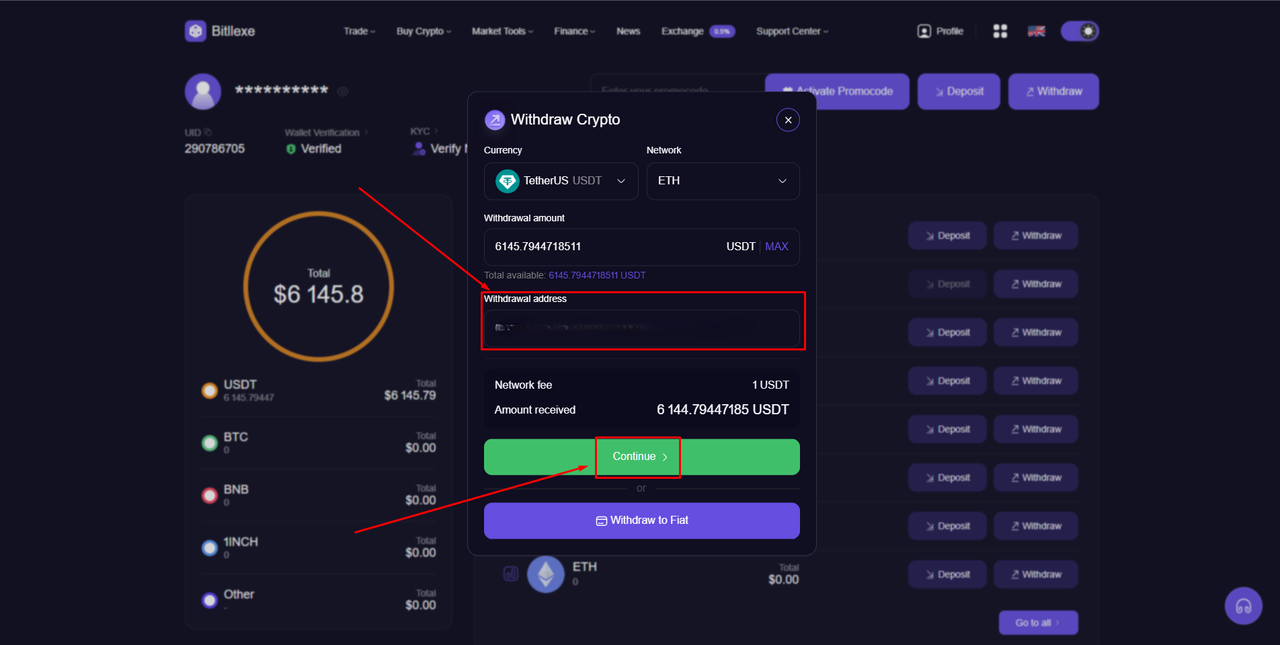Click MAX in the amount field
This screenshot has height=645, width=1280.
(x=777, y=246)
